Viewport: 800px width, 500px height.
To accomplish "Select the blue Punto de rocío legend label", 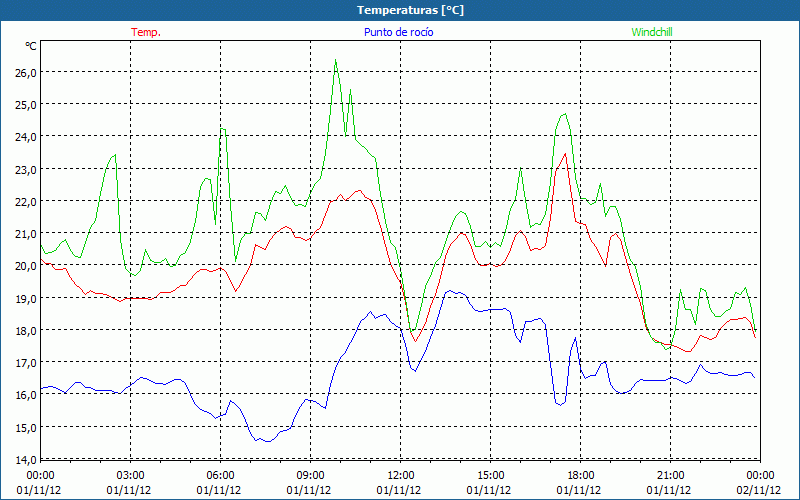I will click(398, 32).
